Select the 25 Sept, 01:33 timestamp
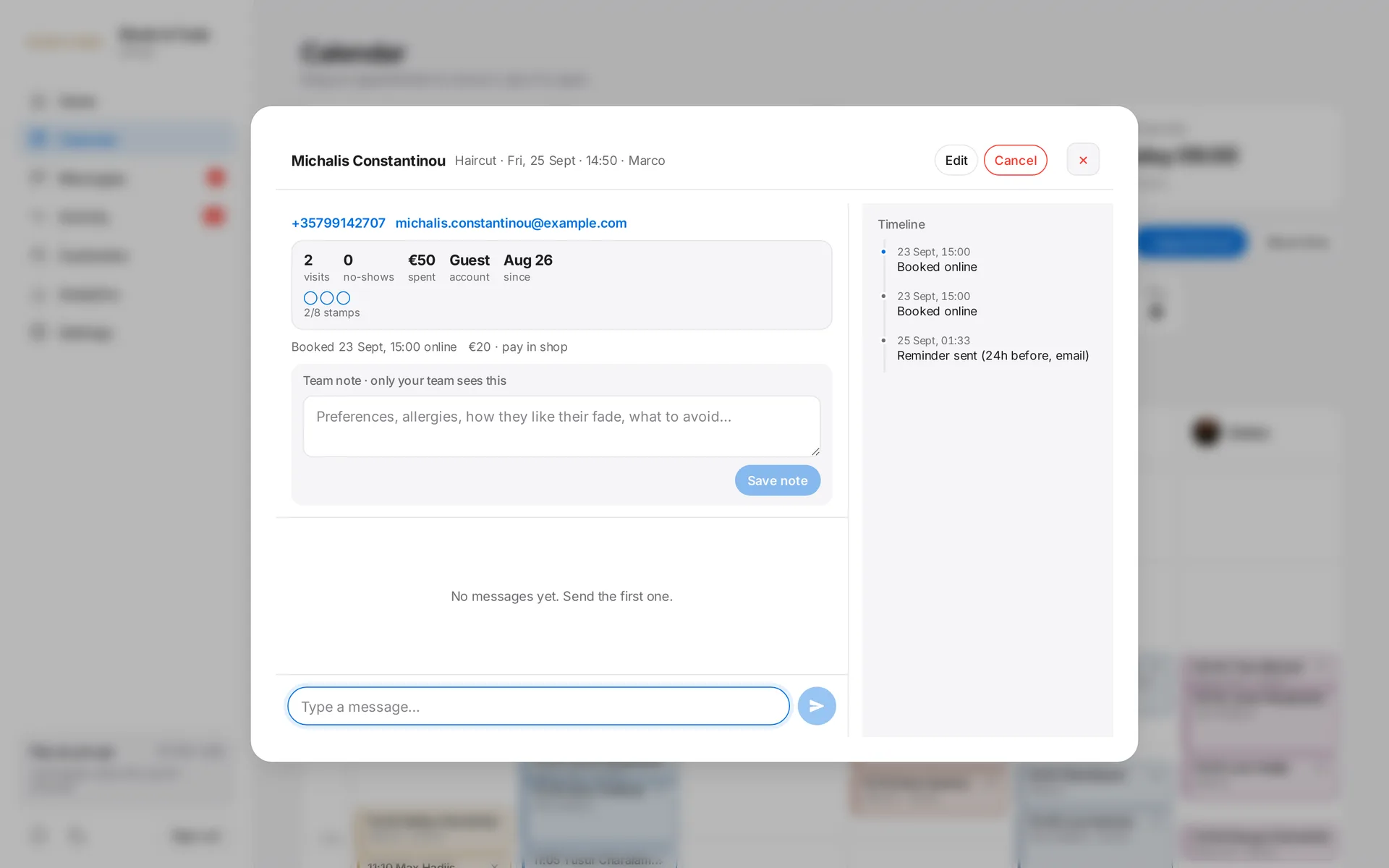The height and width of the screenshot is (868, 1389). tap(933, 340)
